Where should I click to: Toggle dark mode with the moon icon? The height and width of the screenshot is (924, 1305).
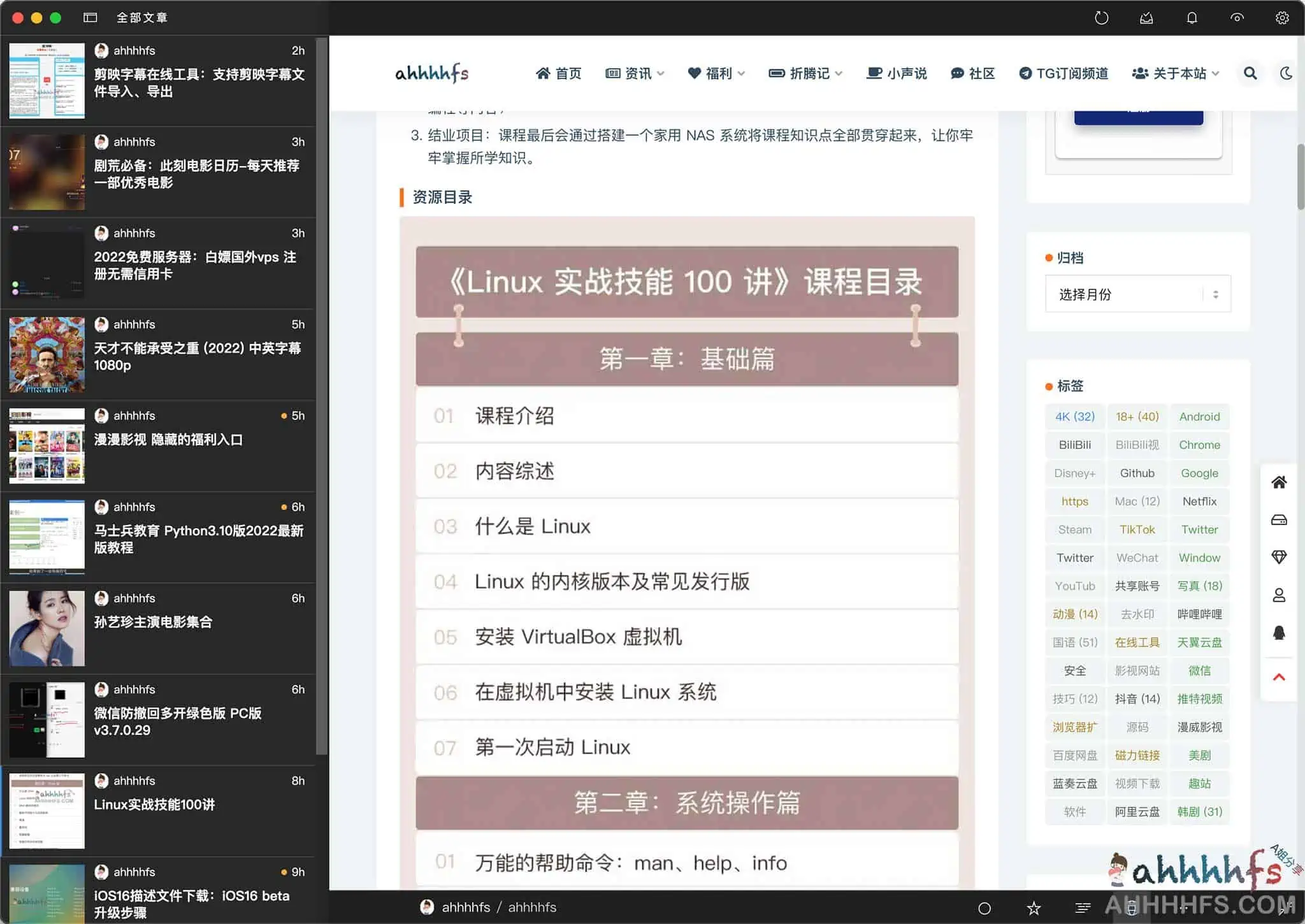click(1286, 73)
